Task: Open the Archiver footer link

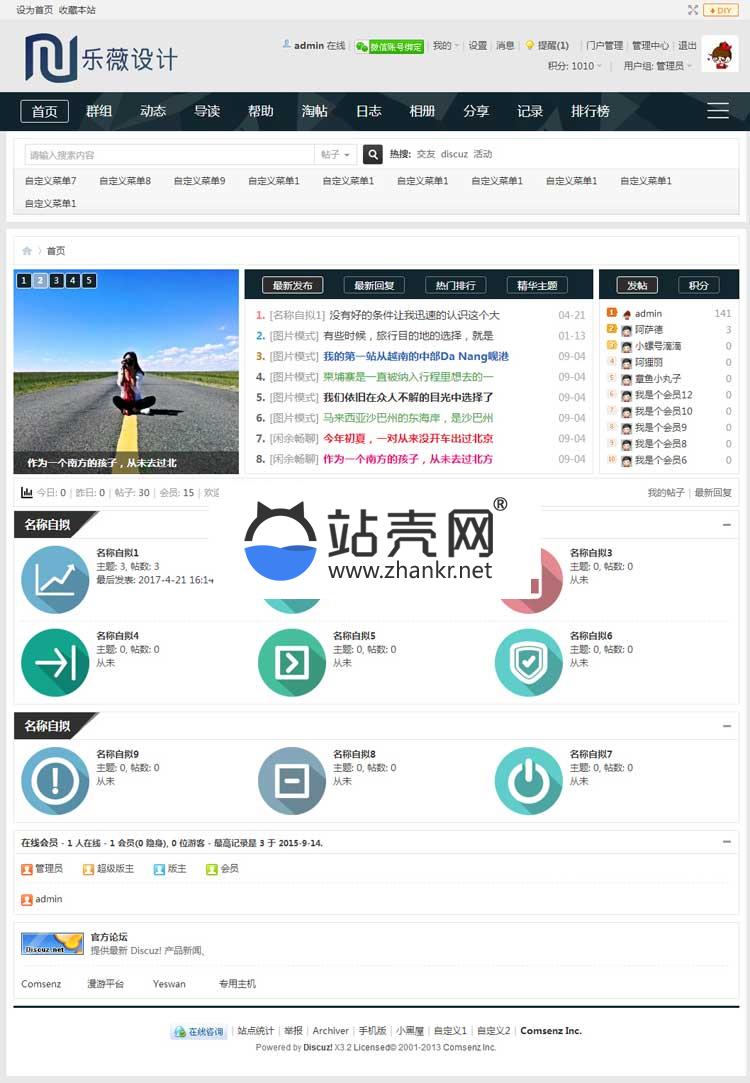Action: click(x=330, y=1031)
